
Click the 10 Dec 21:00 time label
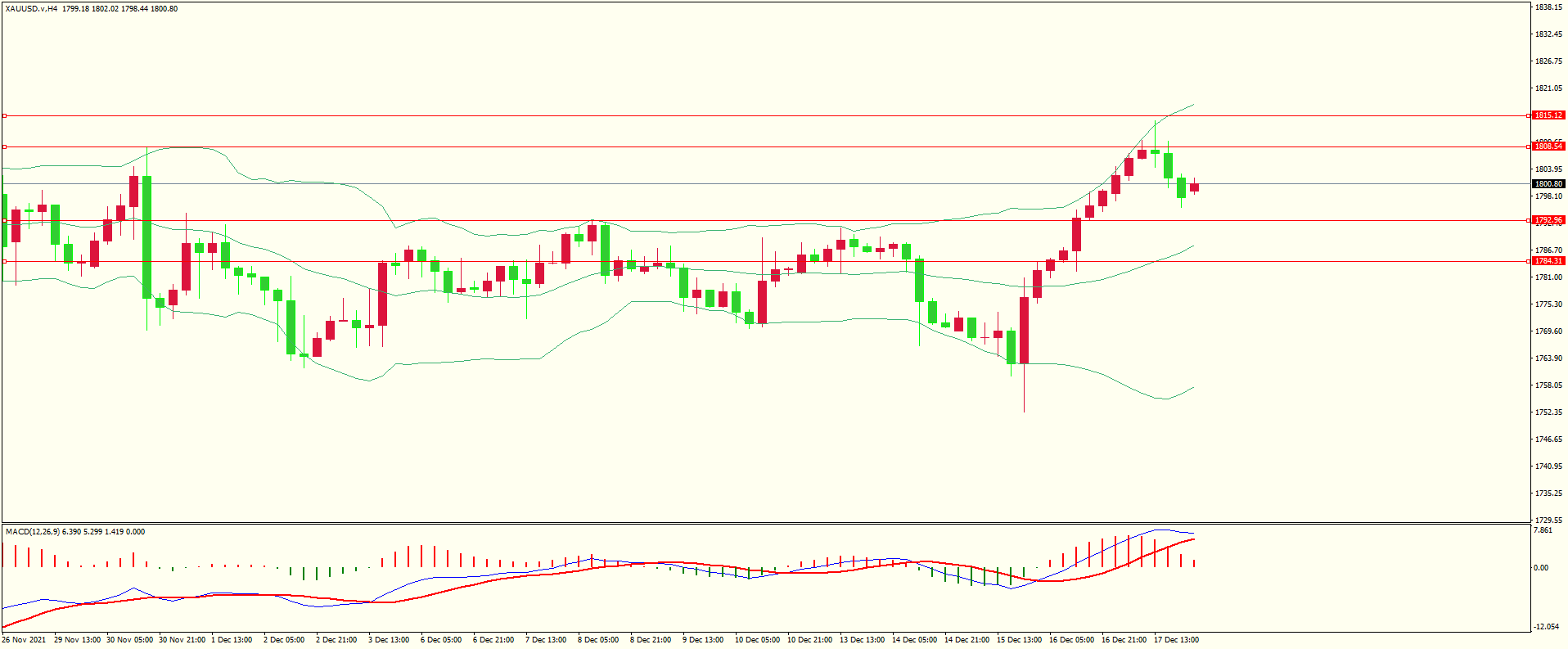coord(810,640)
